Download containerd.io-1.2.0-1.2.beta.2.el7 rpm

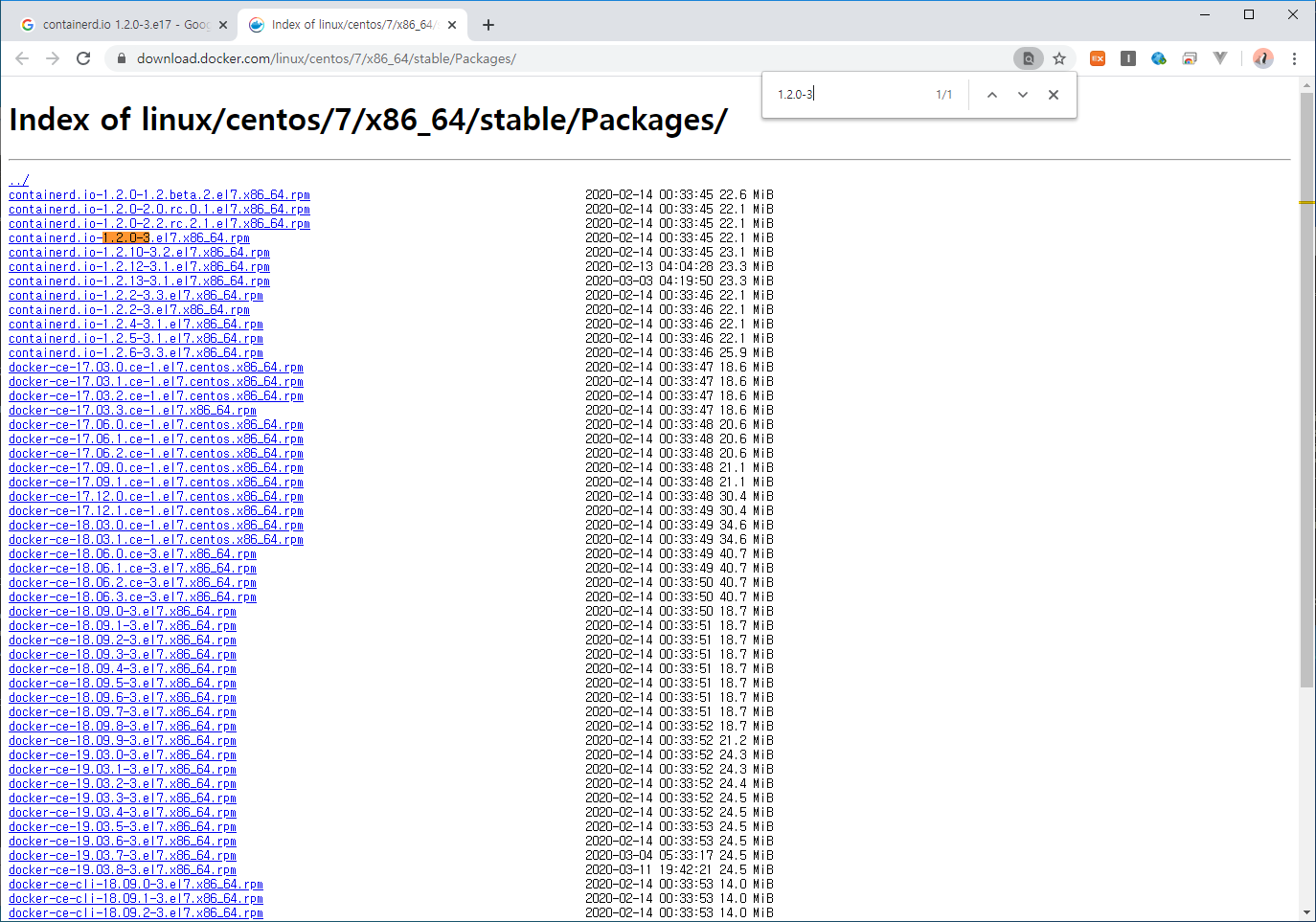pos(159,194)
